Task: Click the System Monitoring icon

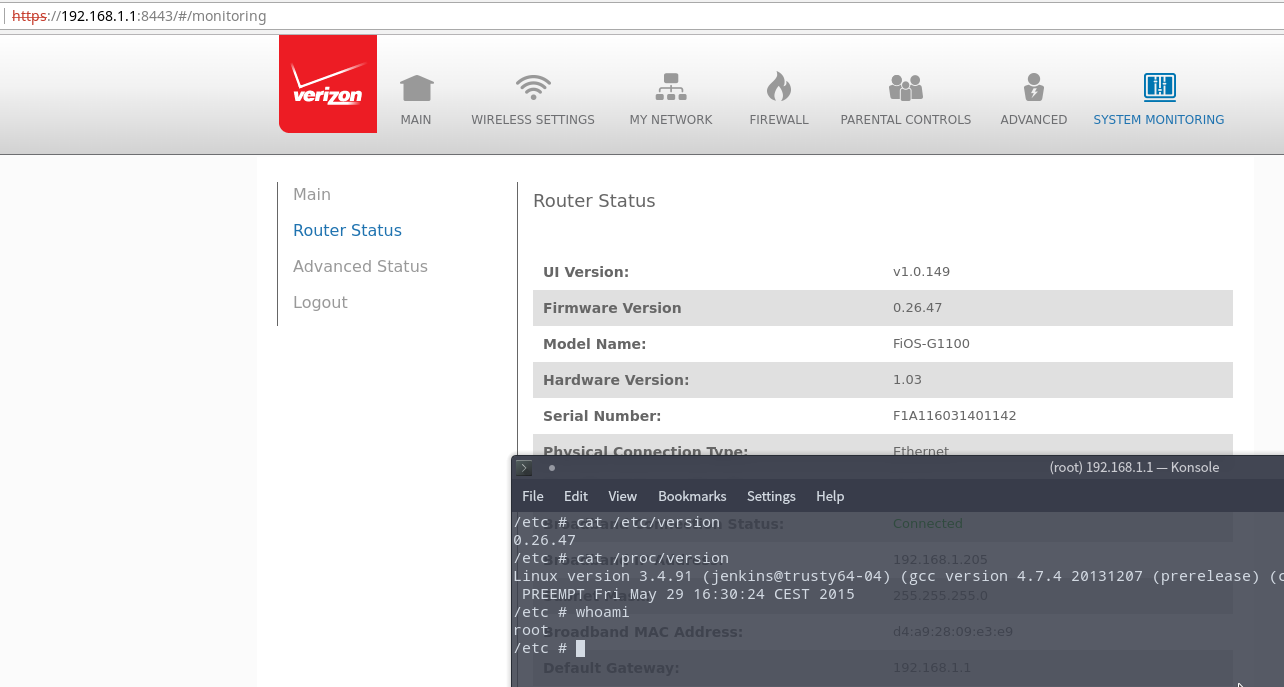Action: click(x=1158, y=88)
